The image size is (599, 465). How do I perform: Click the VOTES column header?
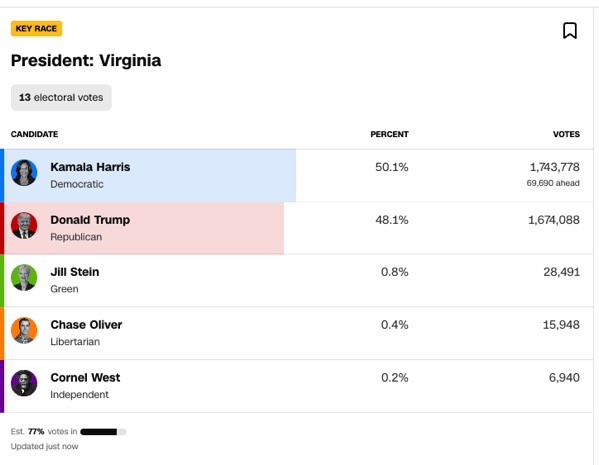tap(566, 134)
